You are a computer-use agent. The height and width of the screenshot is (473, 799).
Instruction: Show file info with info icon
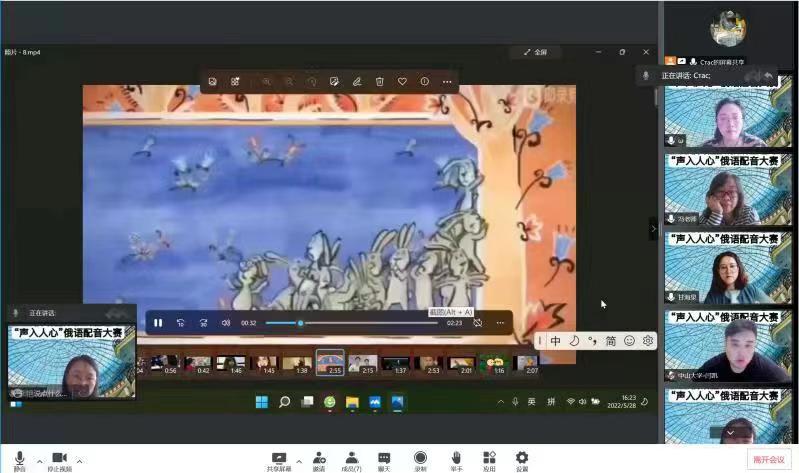click(424, 82)
